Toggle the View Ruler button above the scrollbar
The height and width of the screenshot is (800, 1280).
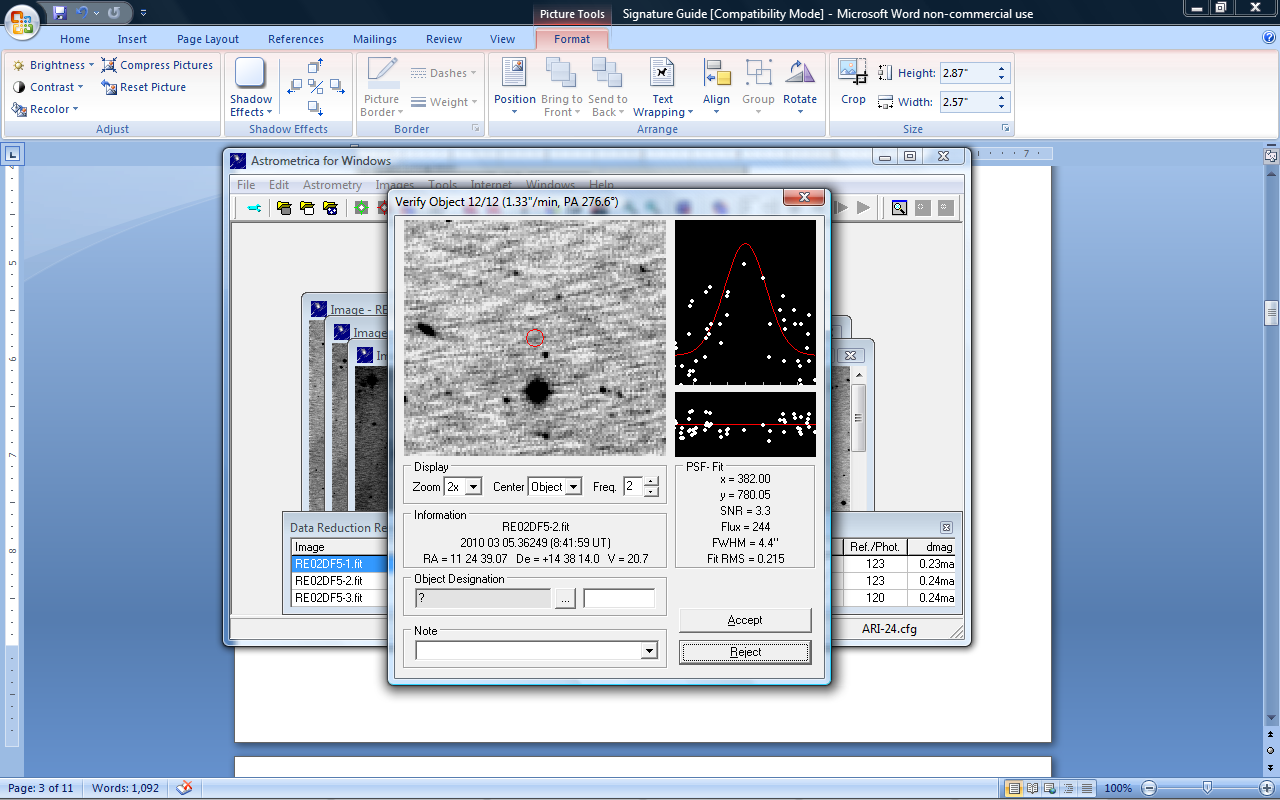(1271, 156)
